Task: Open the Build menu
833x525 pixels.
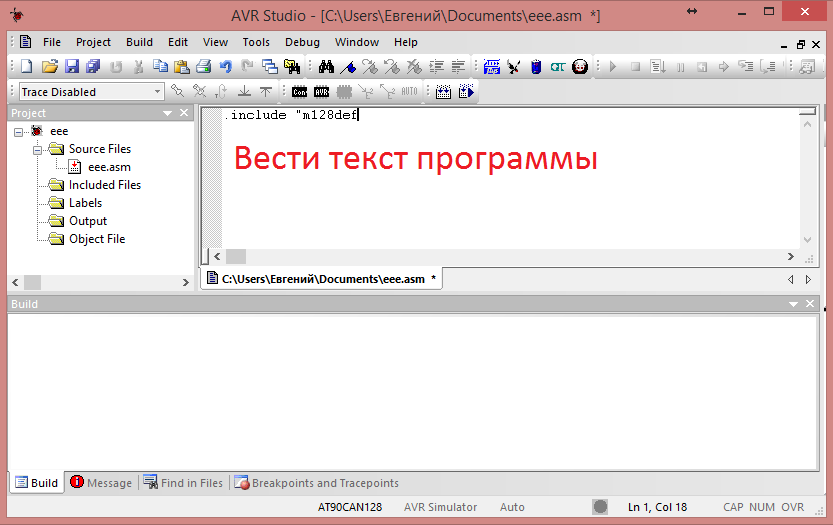Action: (139, 42)
